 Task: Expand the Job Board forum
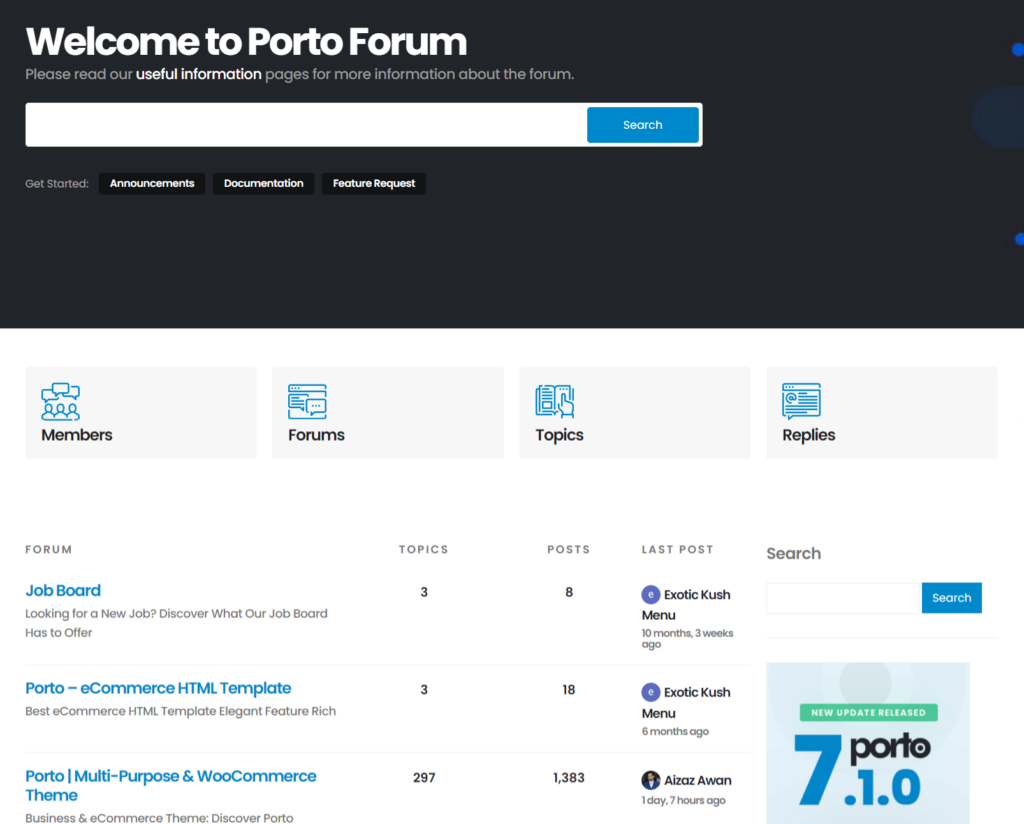coord(63,590)
